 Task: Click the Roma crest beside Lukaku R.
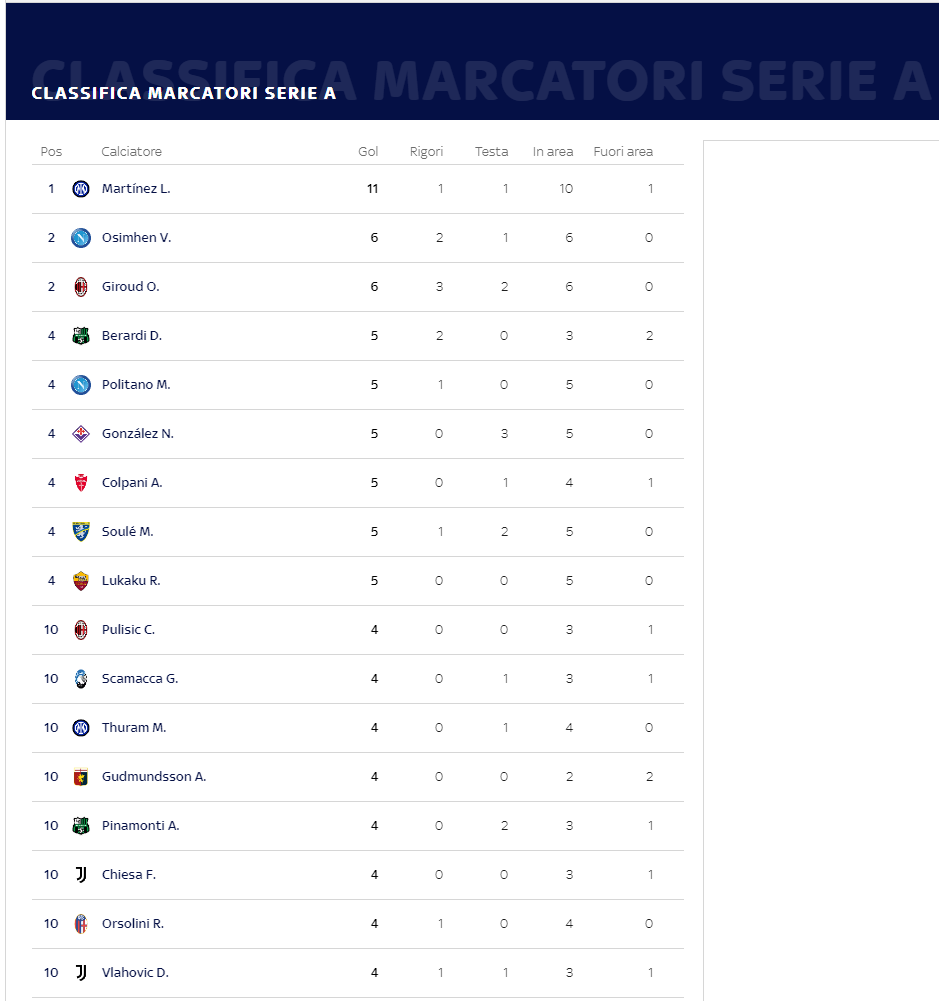pos(81,581)
